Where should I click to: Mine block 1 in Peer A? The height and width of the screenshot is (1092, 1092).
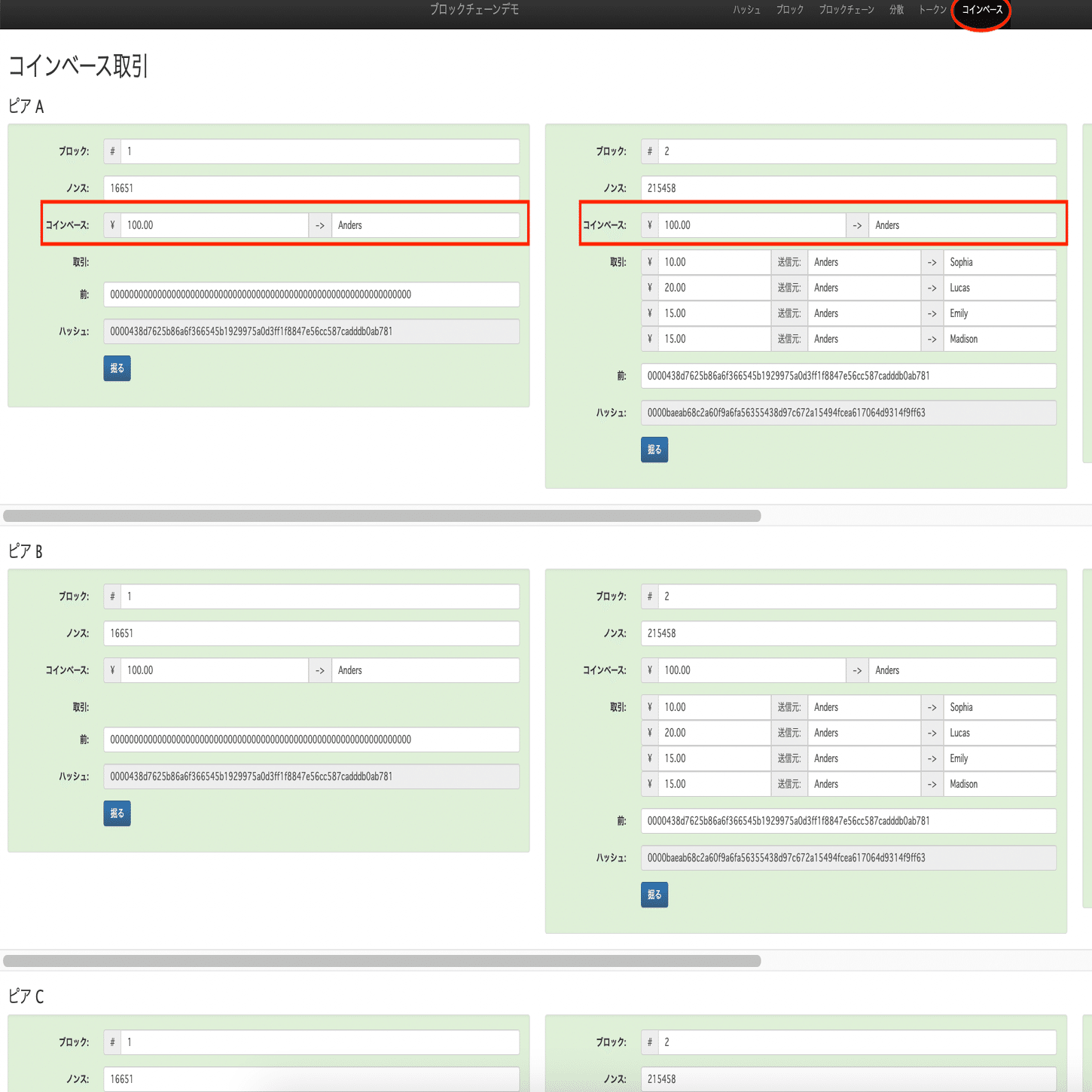tap(117, 368)
